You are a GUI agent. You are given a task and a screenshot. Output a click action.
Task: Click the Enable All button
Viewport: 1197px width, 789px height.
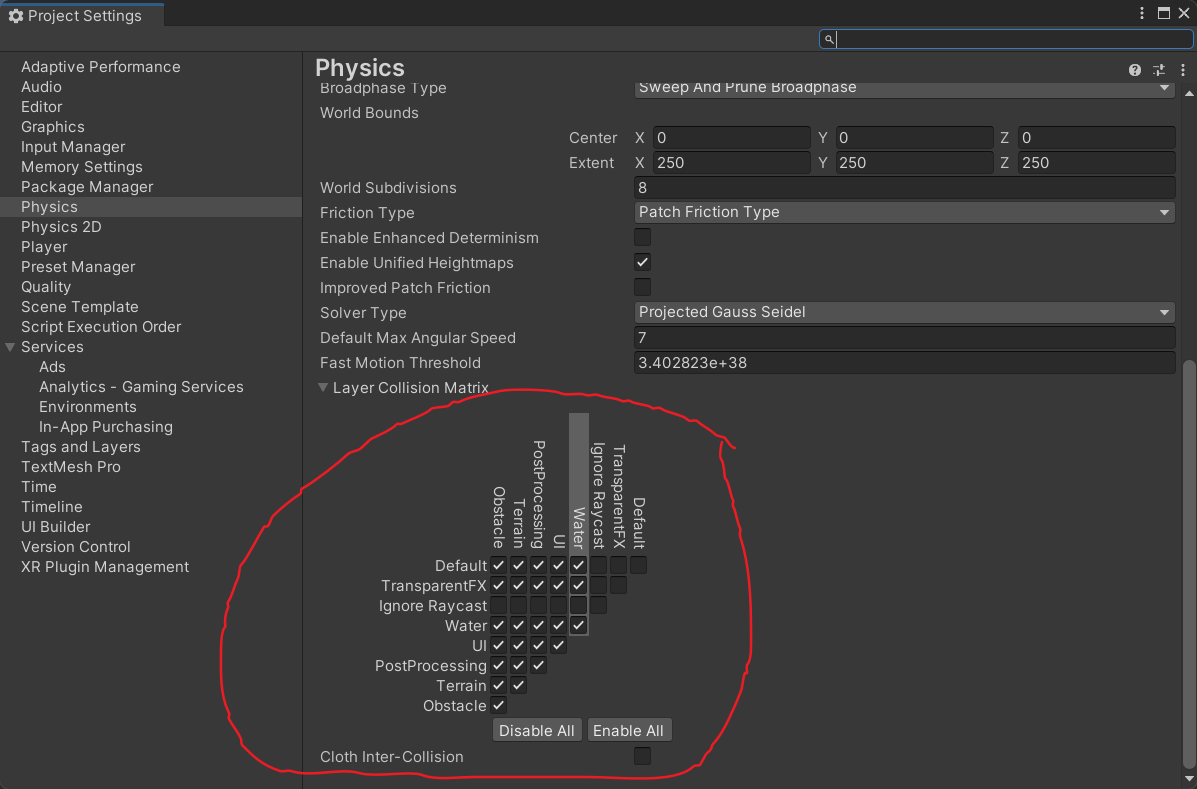pos(628,731)
